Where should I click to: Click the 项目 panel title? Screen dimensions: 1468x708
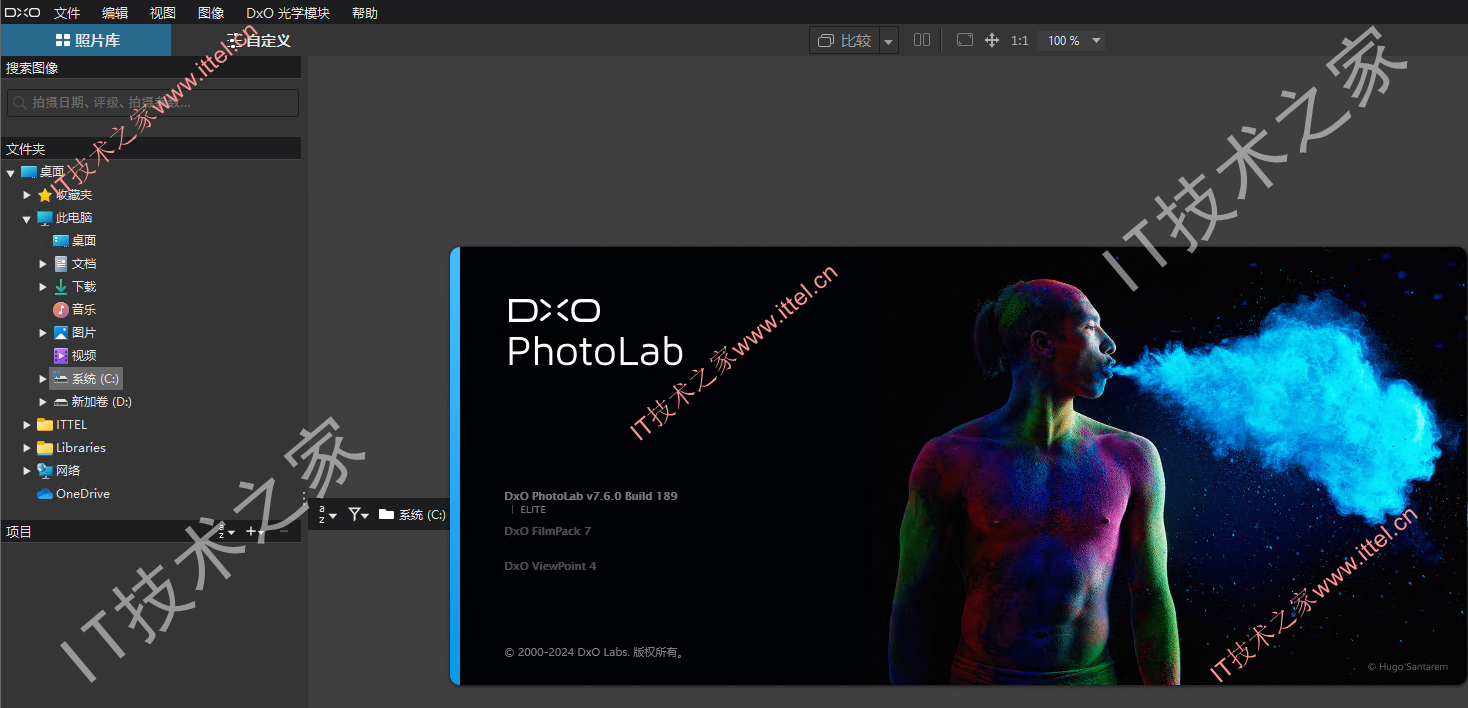(19, 532)
